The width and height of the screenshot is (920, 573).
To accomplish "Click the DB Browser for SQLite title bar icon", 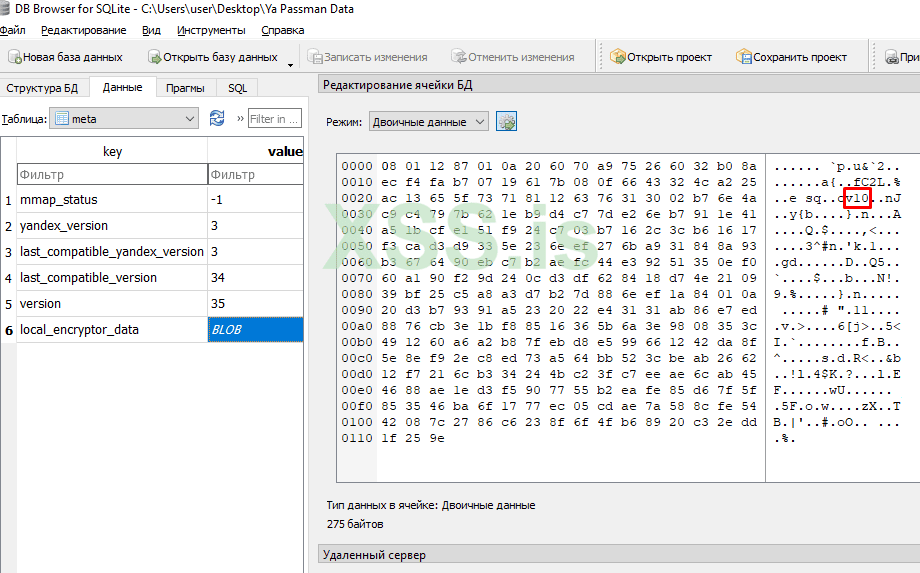I will (5, 8).
